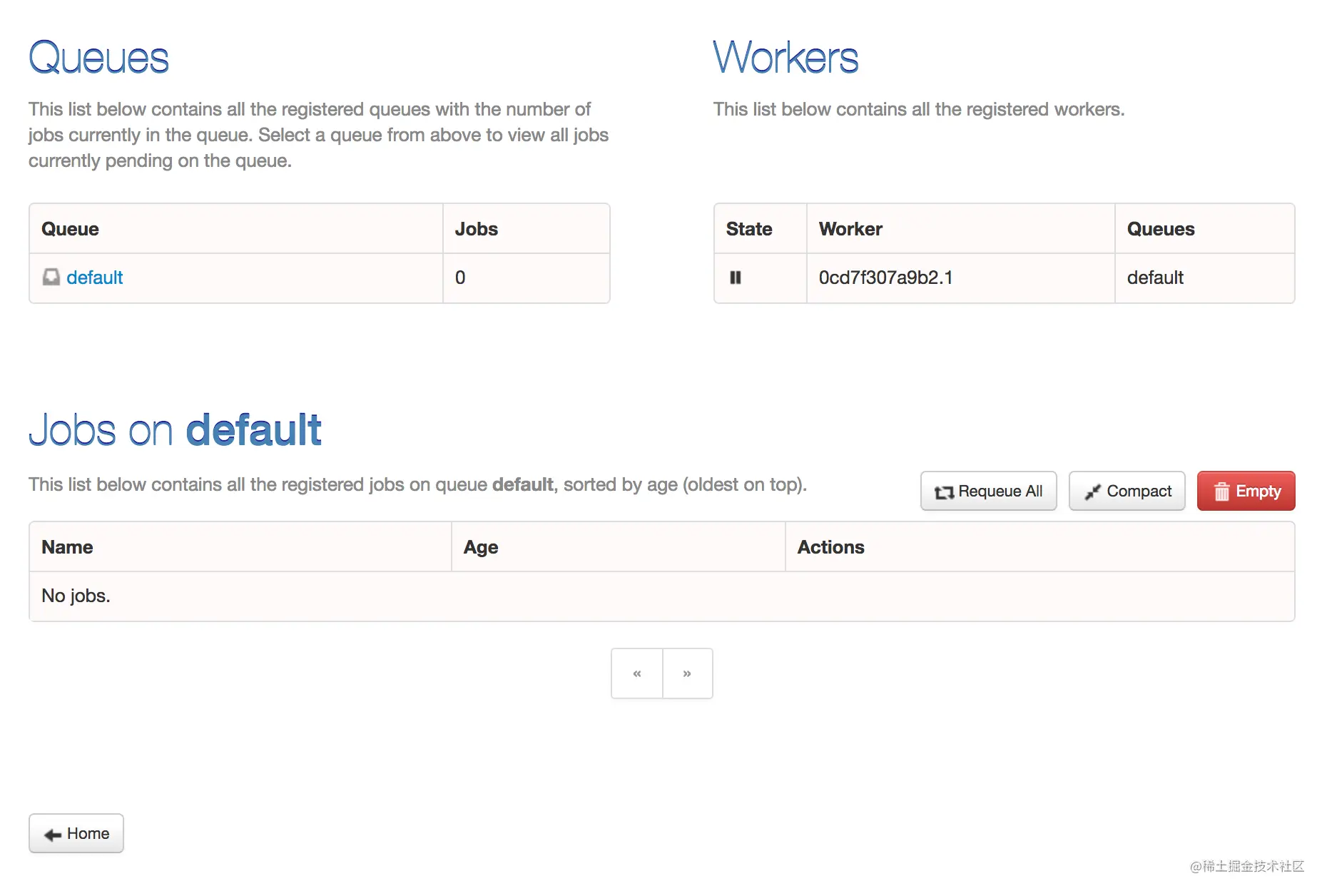Click the Jobs on default heading
This screenshot has width=1327, height=896.
[x=175, y=430]
